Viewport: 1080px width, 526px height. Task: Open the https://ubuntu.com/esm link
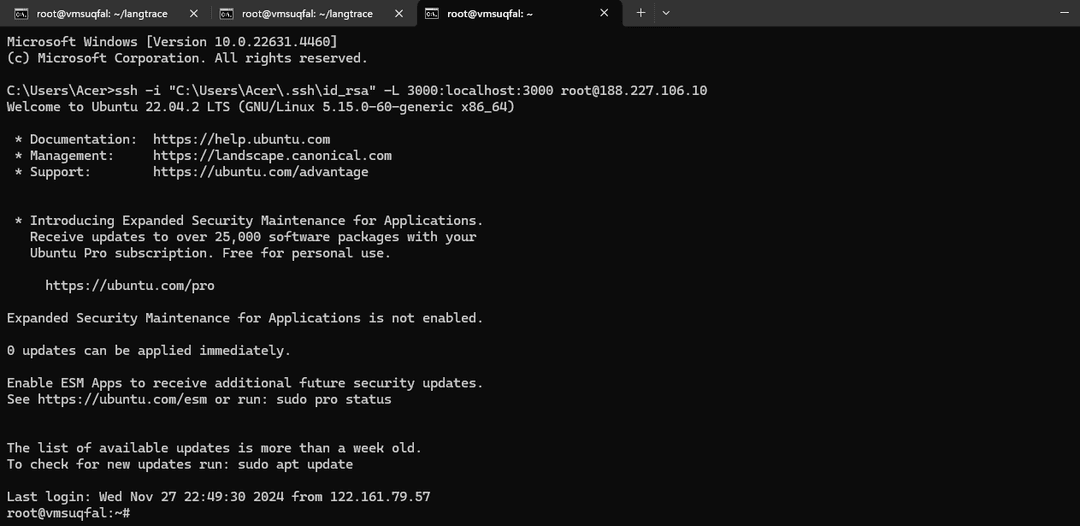pos(122,399)
